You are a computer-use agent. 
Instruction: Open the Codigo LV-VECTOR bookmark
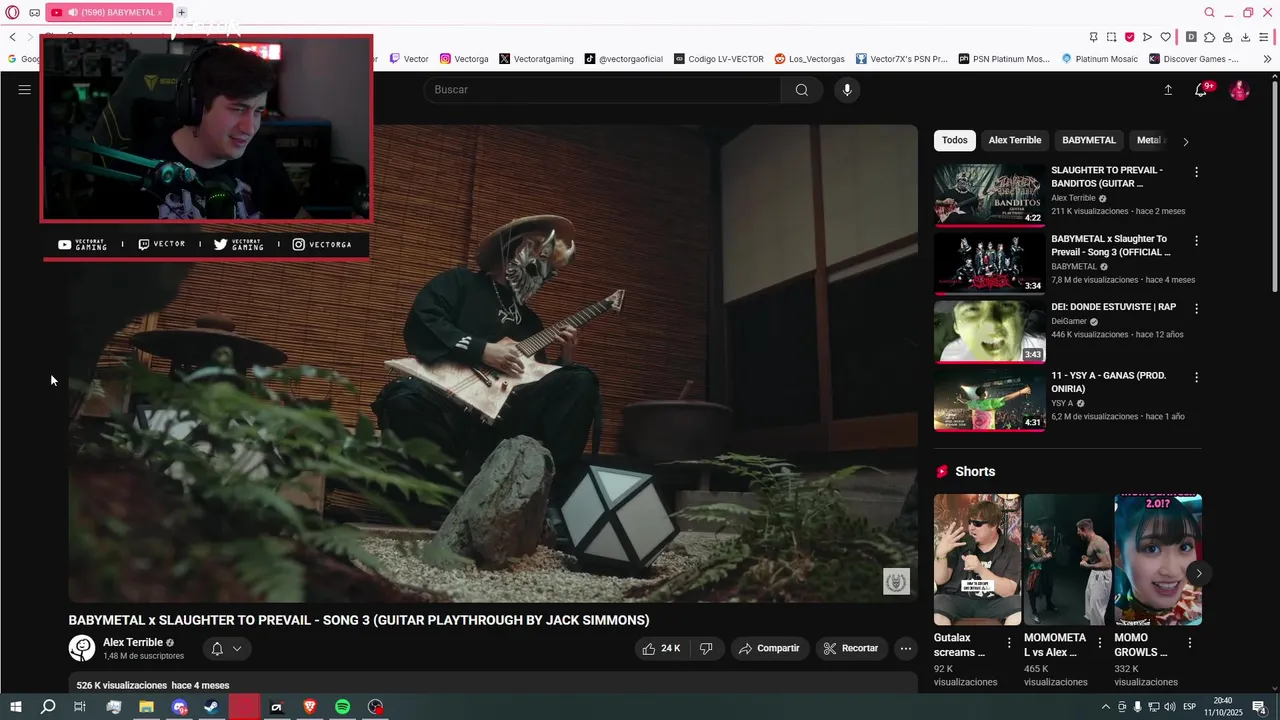click(719, 59)
